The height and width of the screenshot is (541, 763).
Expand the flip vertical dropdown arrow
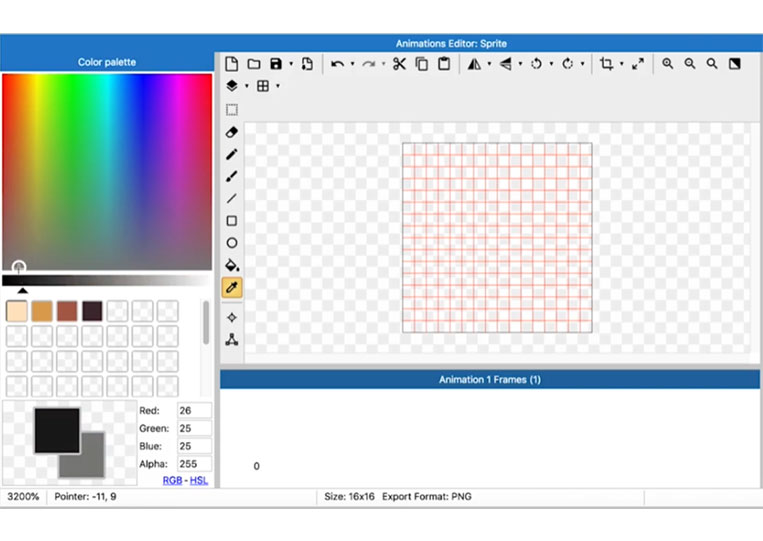pos(520,64)
